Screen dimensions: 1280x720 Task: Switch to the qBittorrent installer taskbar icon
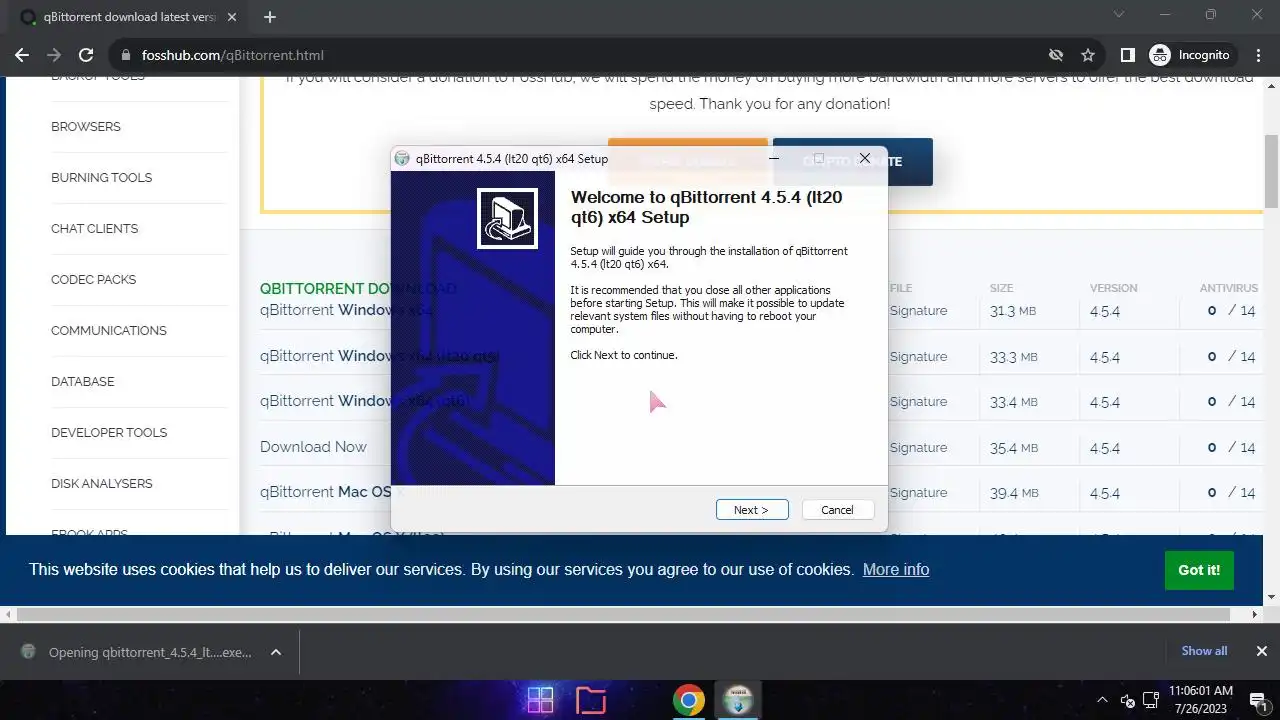738,700
